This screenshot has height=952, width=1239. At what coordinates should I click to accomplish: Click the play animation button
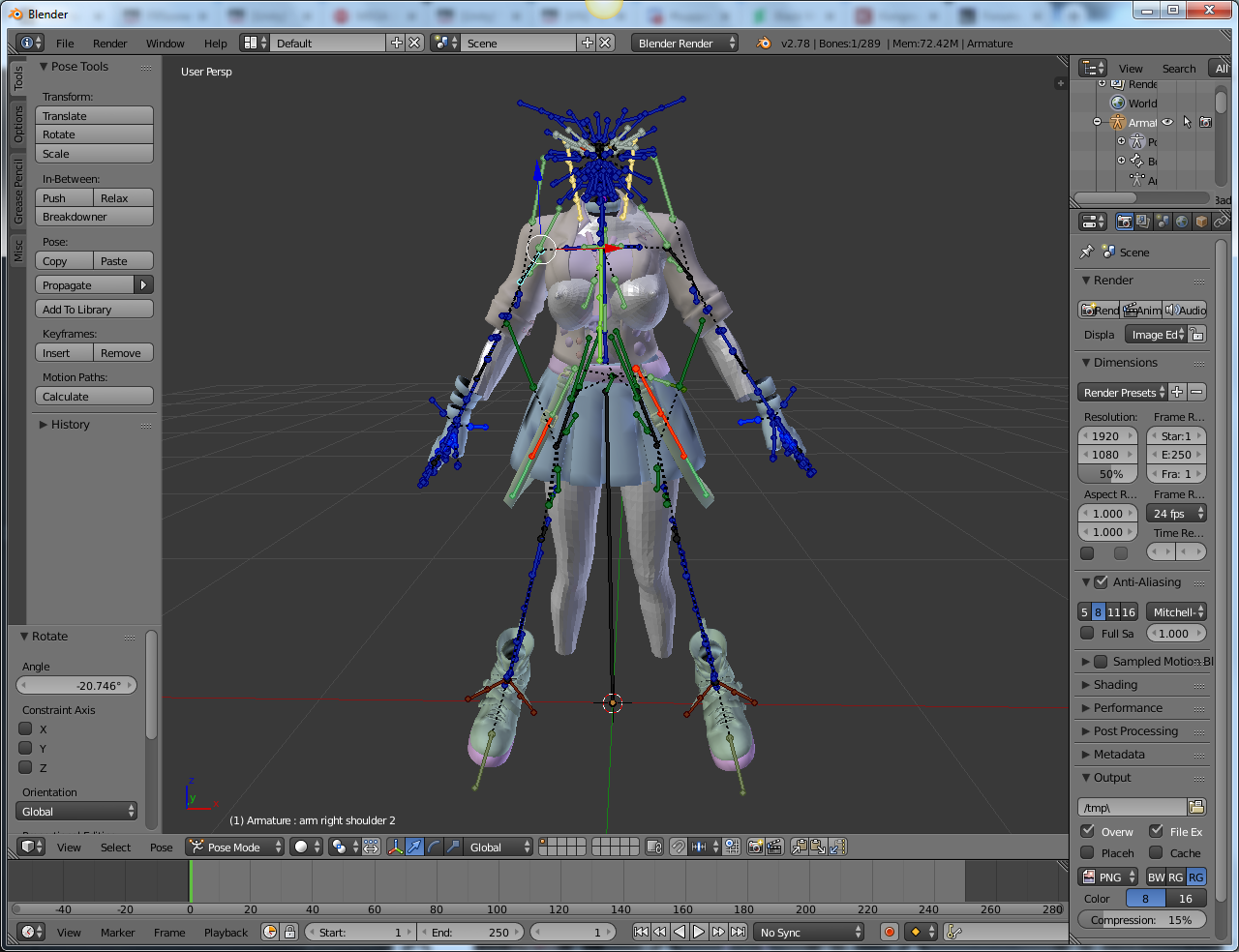tap(698, 932)
